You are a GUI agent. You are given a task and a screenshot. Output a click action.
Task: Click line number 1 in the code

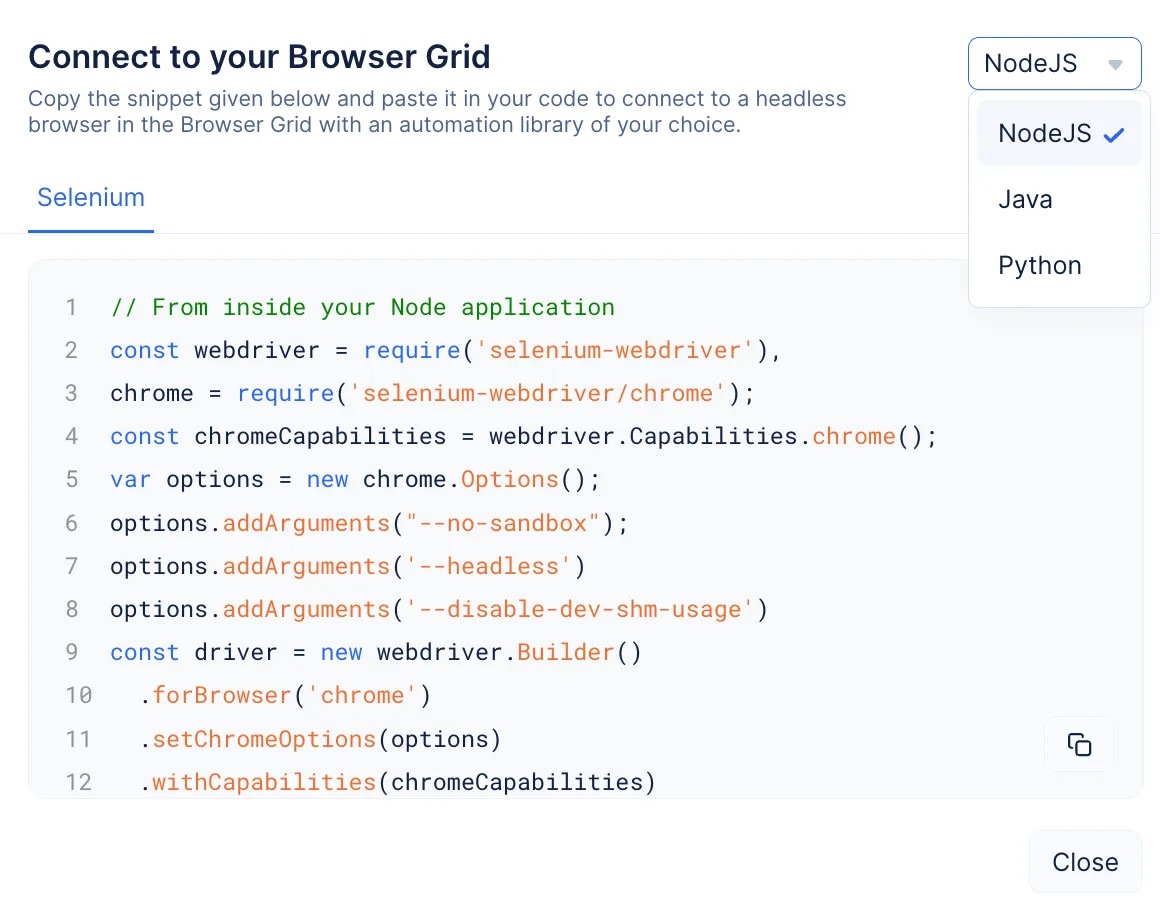point(71,307)
